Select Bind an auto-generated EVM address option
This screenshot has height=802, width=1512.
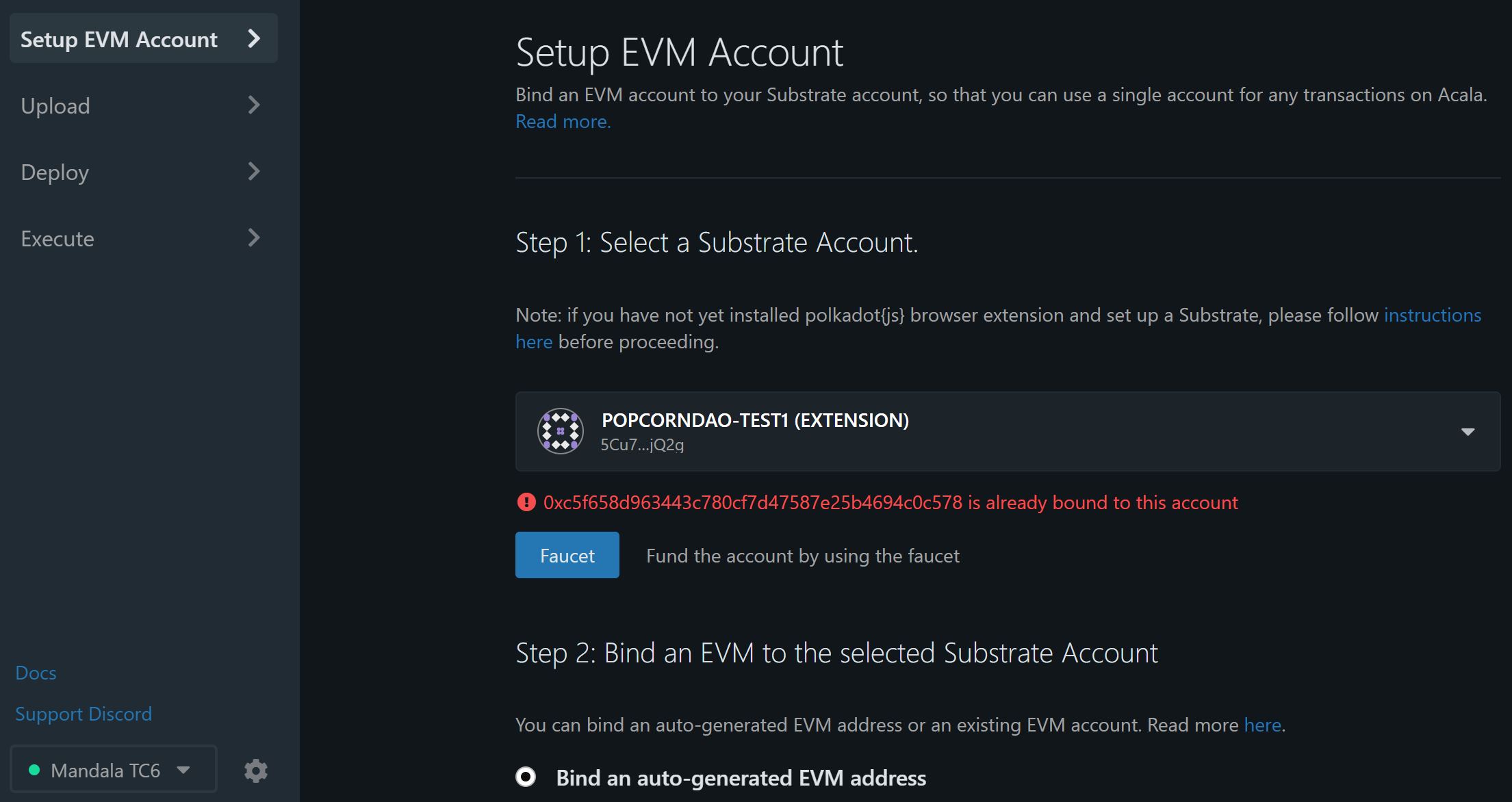coord(526,777)
